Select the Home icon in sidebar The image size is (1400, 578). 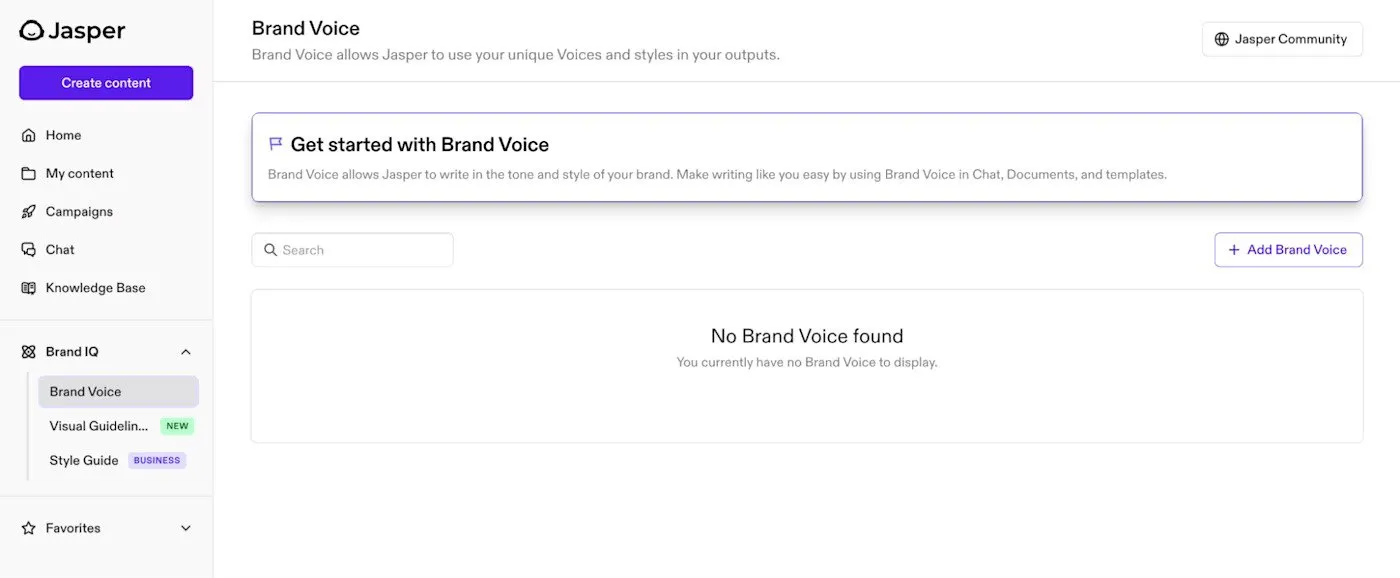(29, 134)
